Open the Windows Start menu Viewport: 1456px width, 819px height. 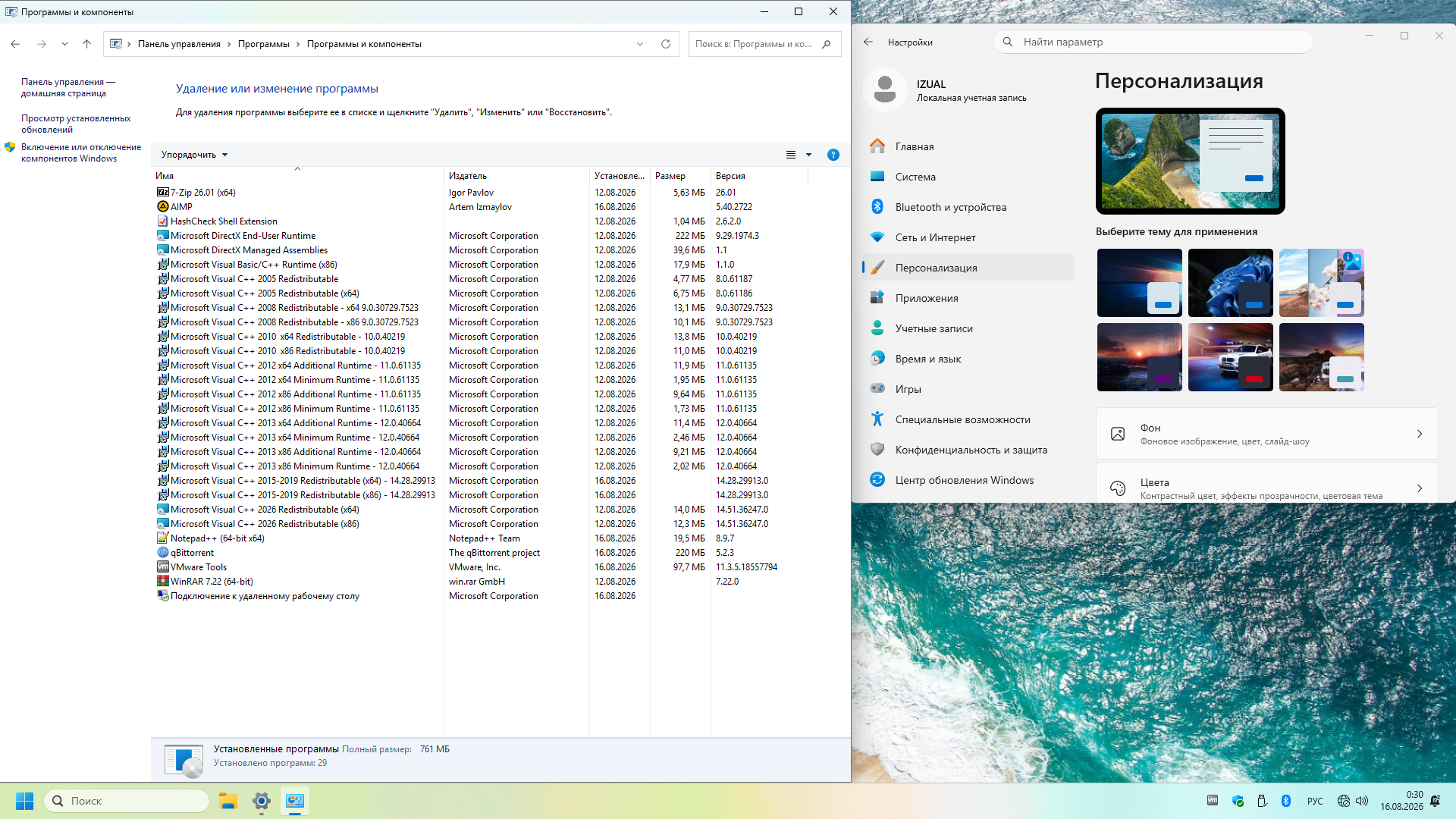(25, 801)
